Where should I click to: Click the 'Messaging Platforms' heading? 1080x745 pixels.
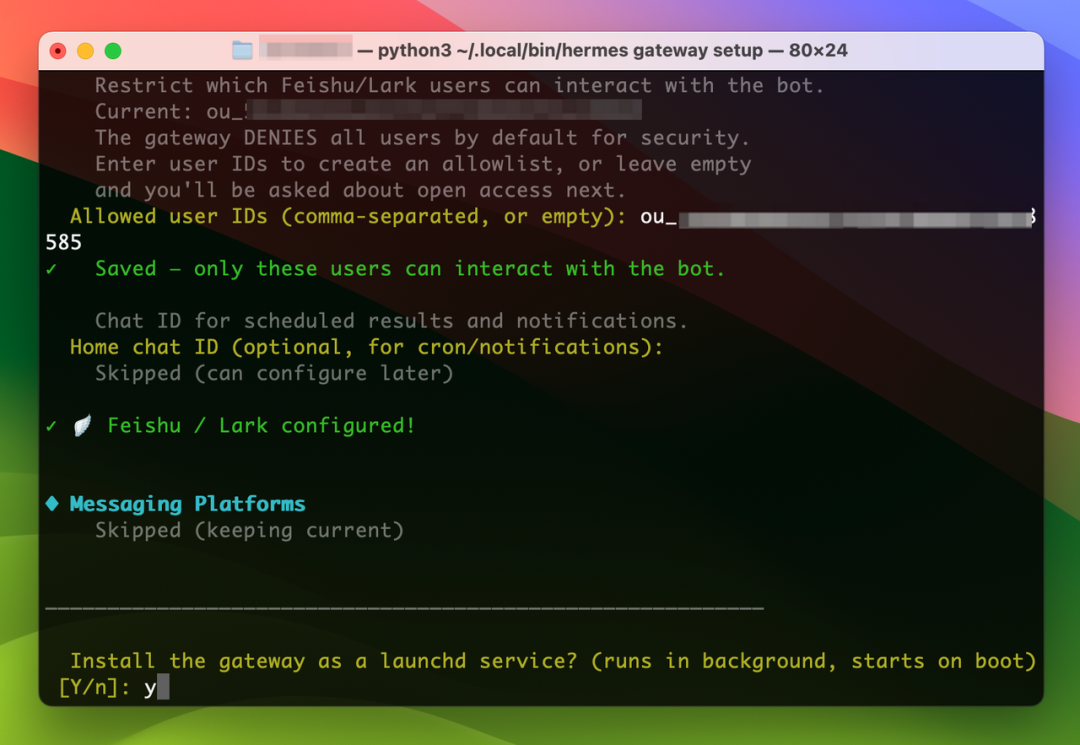pos(187,504)
